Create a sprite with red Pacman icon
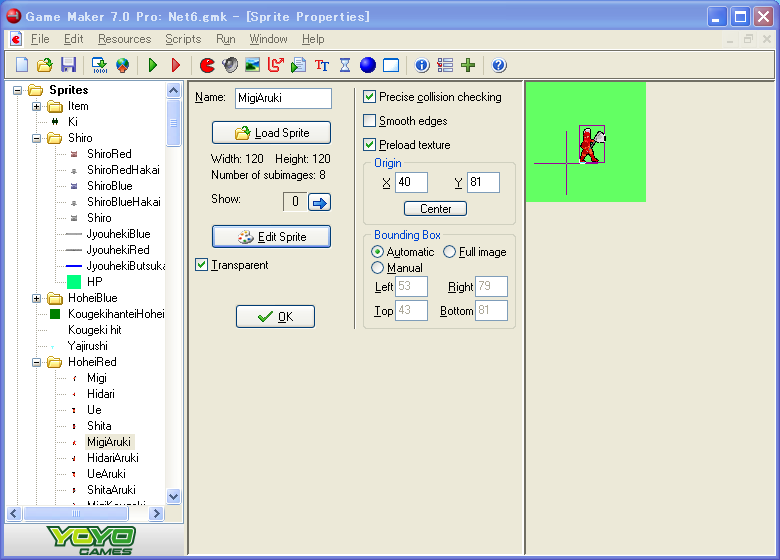The height and width of the screenshot is (560, 780). coord(207,65)
